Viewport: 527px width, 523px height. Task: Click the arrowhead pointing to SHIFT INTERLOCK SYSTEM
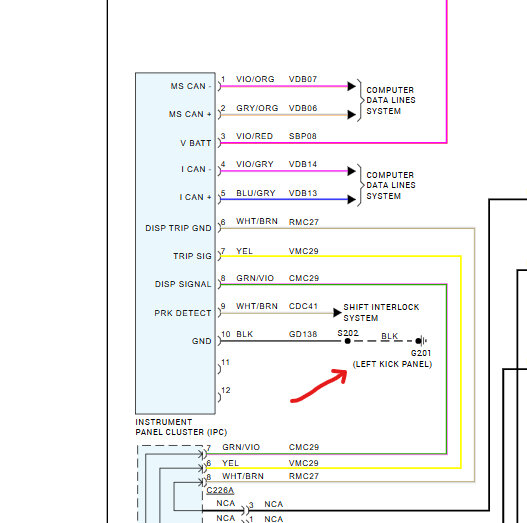pyautogui.click(x=337, y=313)
